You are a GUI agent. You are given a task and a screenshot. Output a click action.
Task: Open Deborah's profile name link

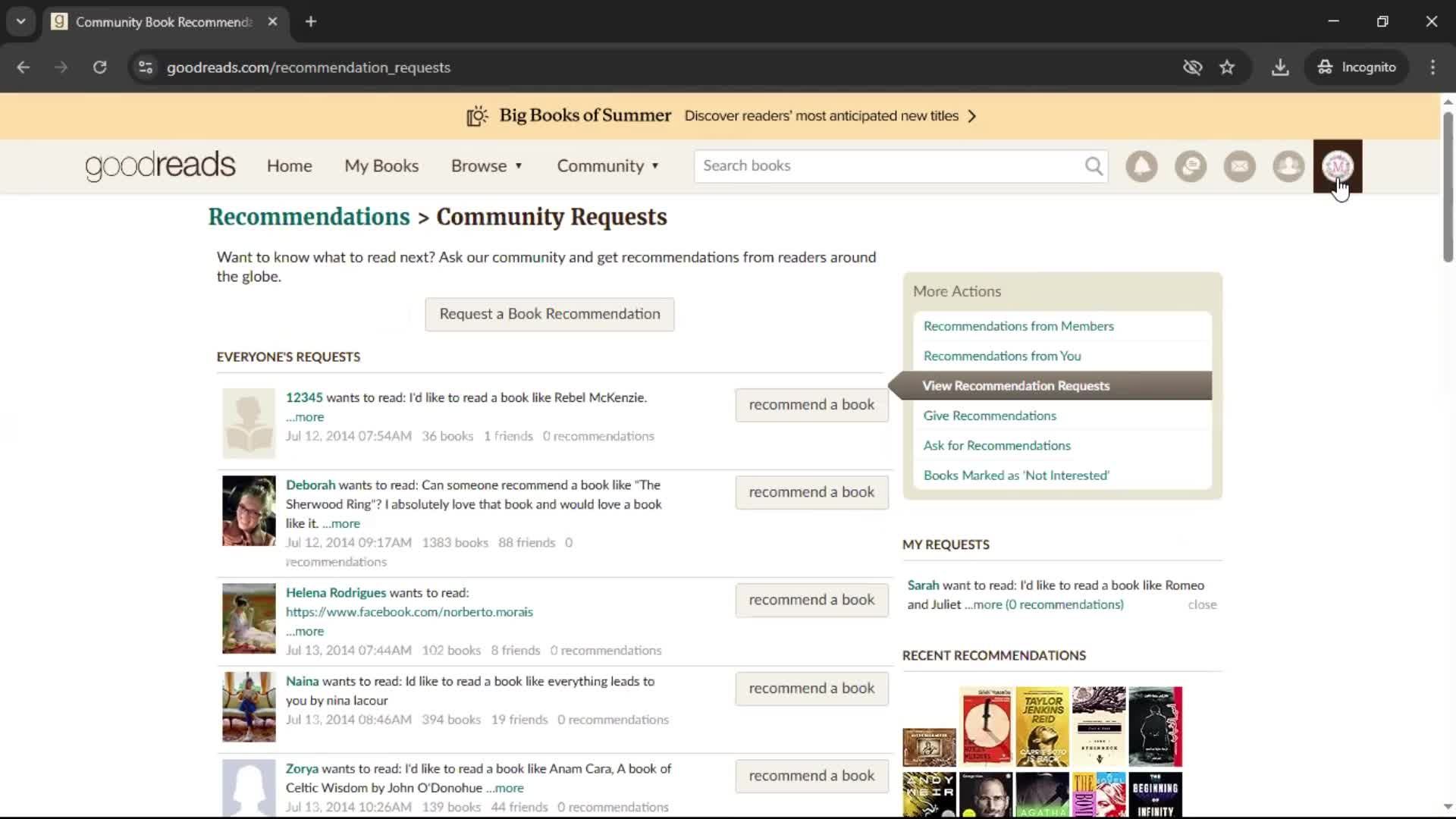click(310, 485)
